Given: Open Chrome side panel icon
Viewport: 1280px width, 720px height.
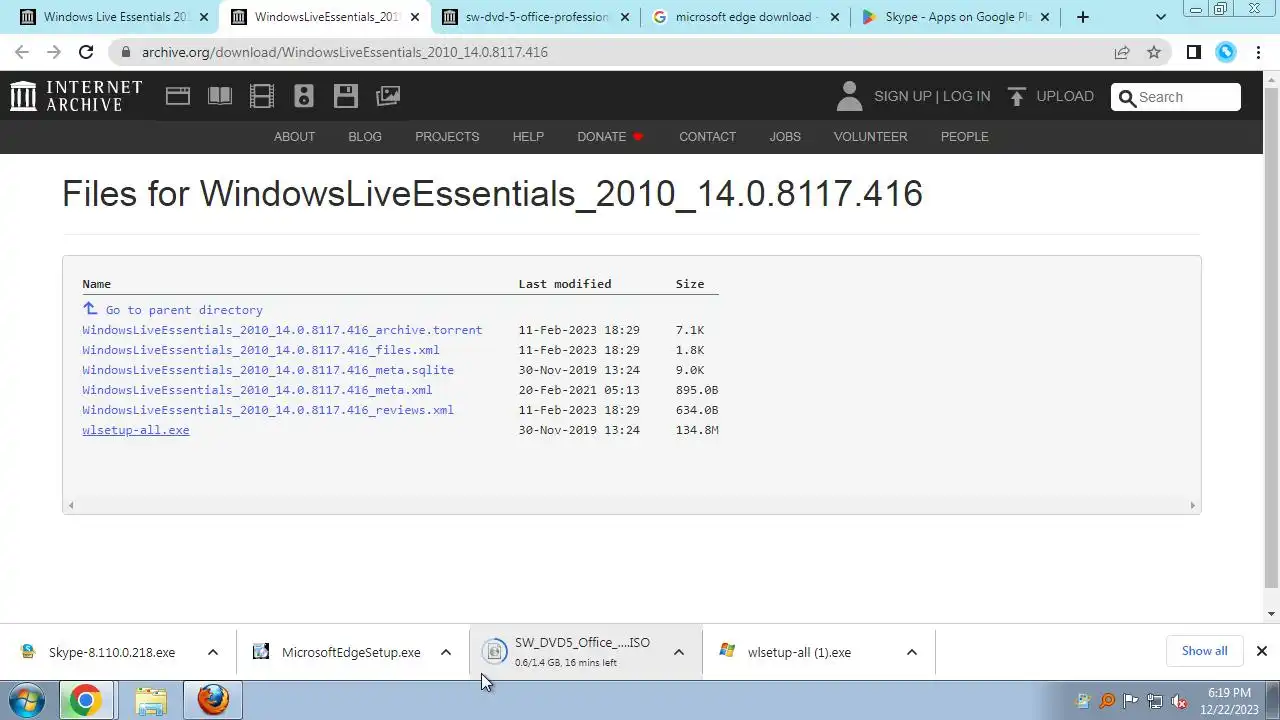Looking at the screenshot, I should 1194,52.
